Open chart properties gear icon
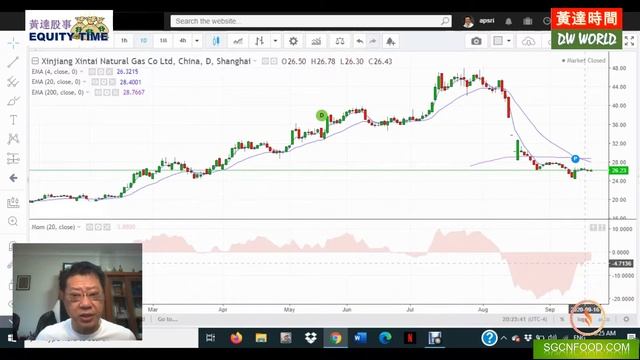The height and width of the screenshot is (360, 640). tap(293, 41)
